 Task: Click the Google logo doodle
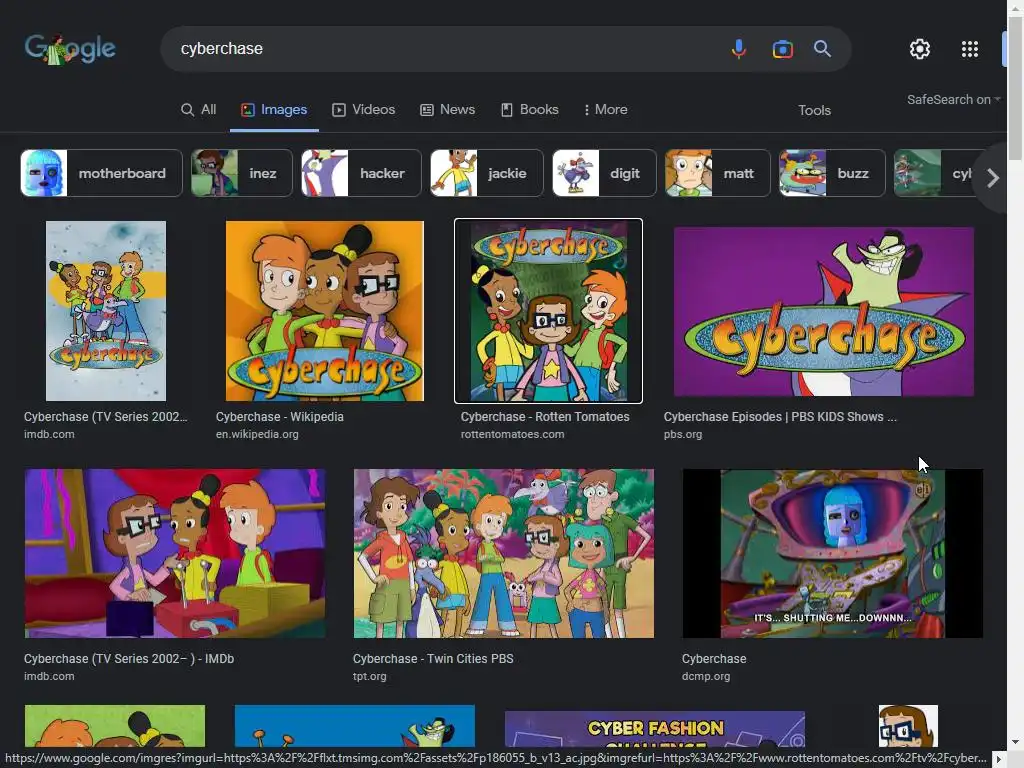(70, 49)
